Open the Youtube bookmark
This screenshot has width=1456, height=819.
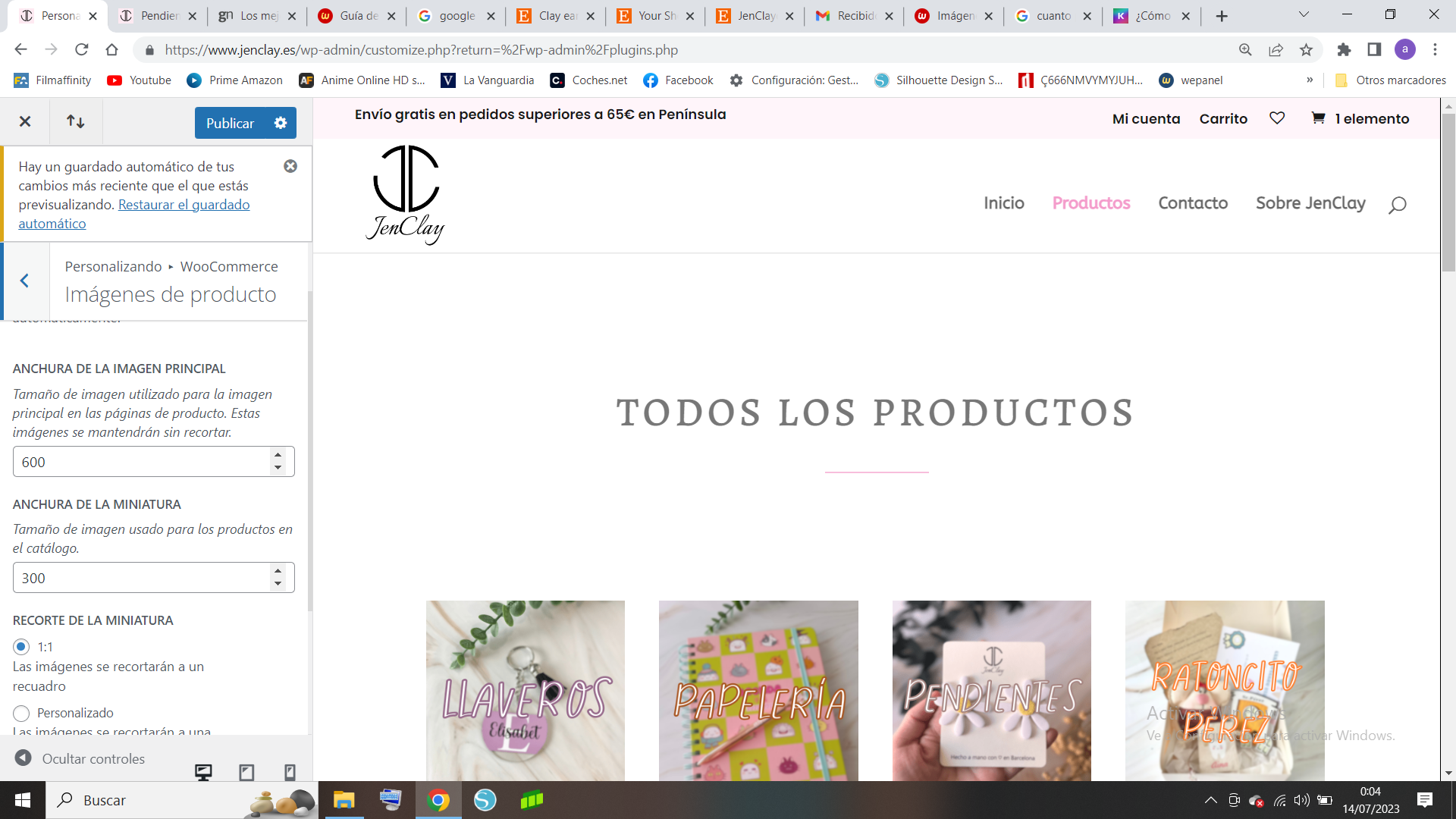(x=140, y=80)
